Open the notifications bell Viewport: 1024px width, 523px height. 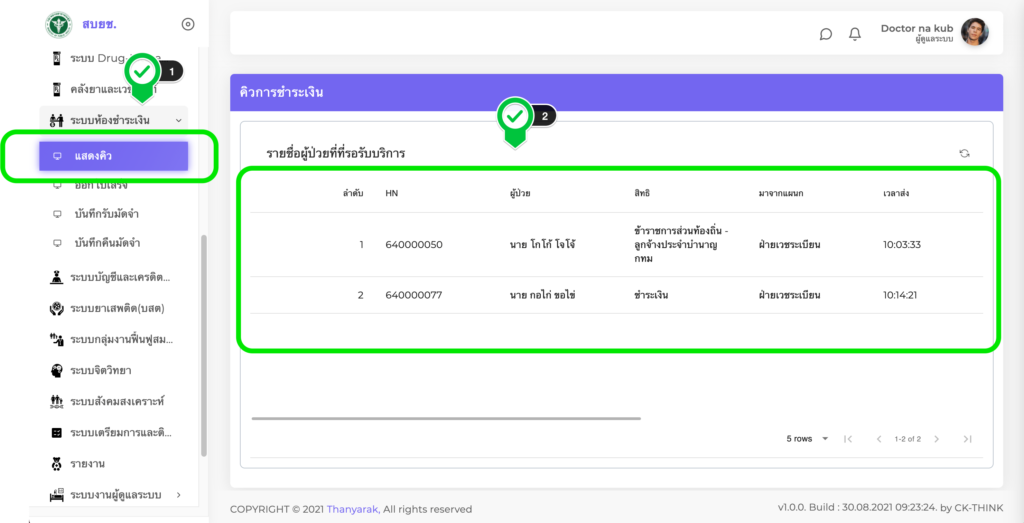pyautogui.click(x=855, y=34)
